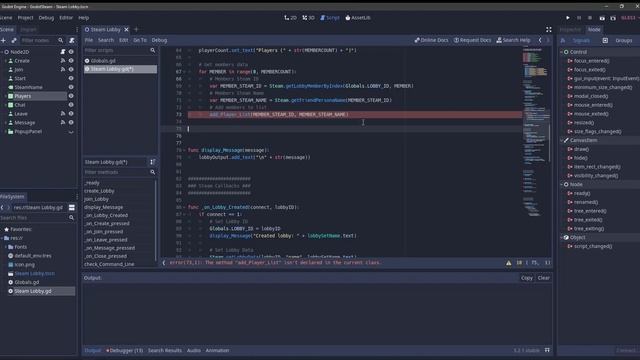Viewport: 640px width, 360px height.
Task: Click the signal icon on Leave node
Action: point(63,113)
